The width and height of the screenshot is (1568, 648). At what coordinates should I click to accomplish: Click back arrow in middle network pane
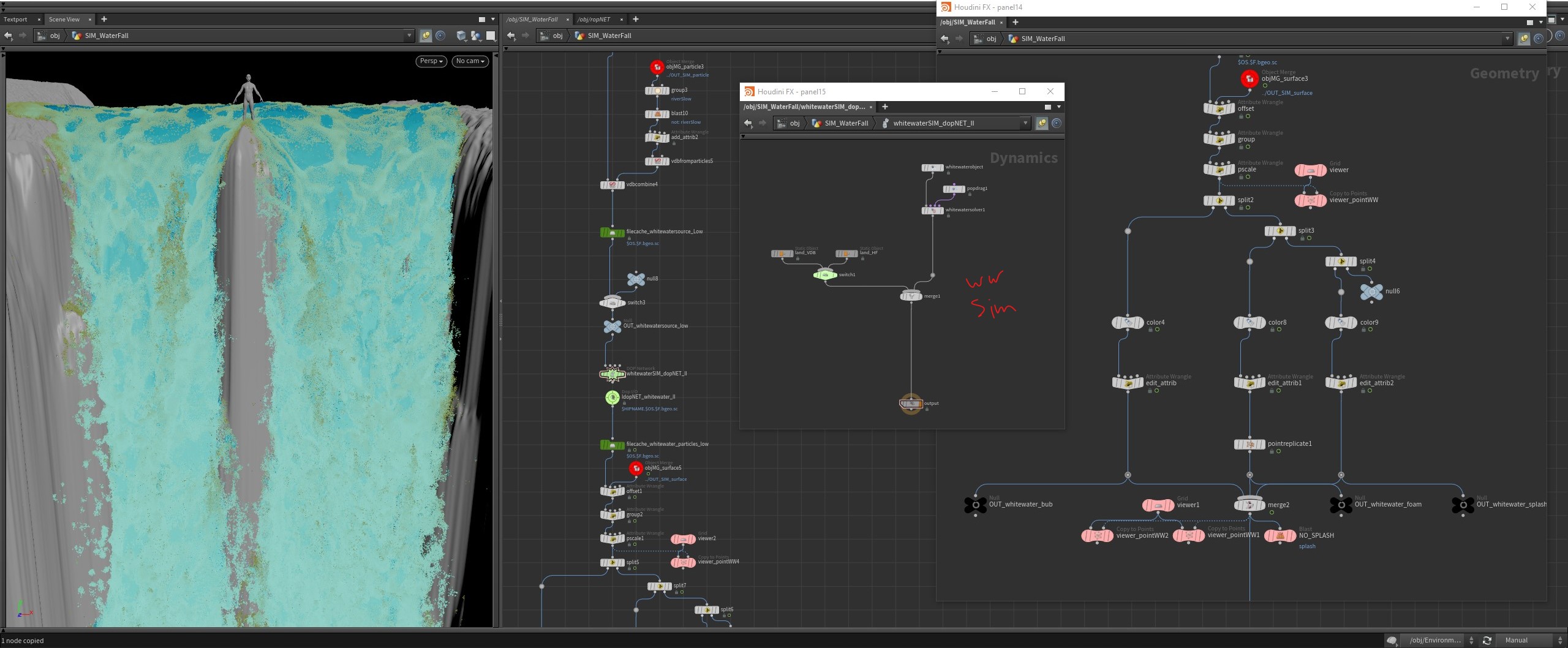pos(511,36)
